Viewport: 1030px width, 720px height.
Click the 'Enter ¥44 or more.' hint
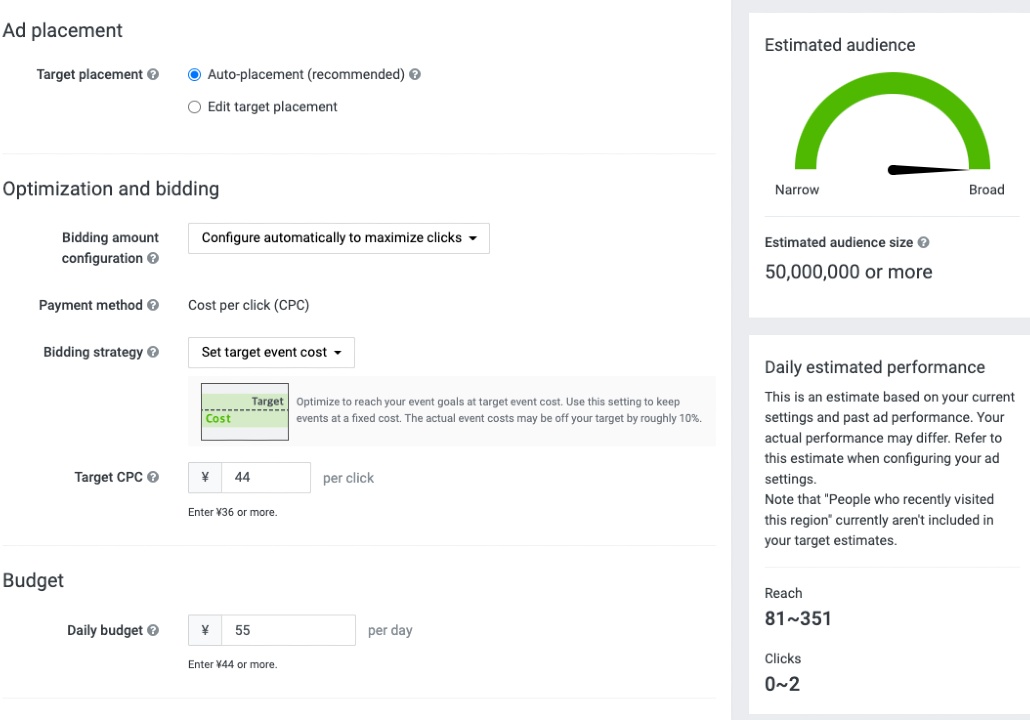(233, 665)
